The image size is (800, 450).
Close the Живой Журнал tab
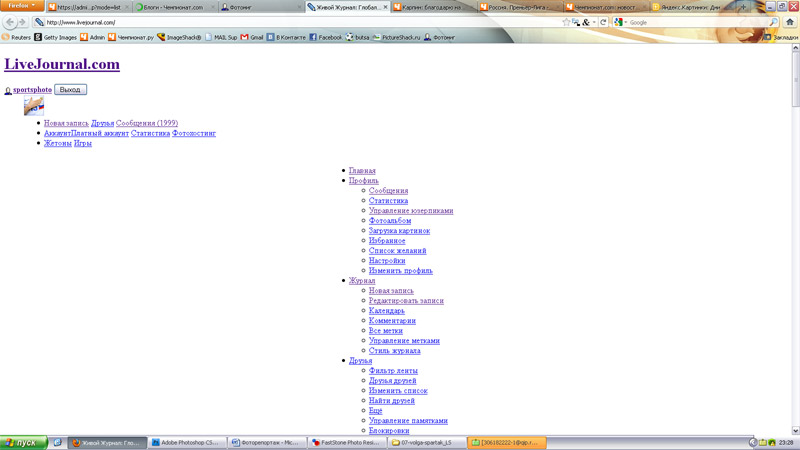385,7
